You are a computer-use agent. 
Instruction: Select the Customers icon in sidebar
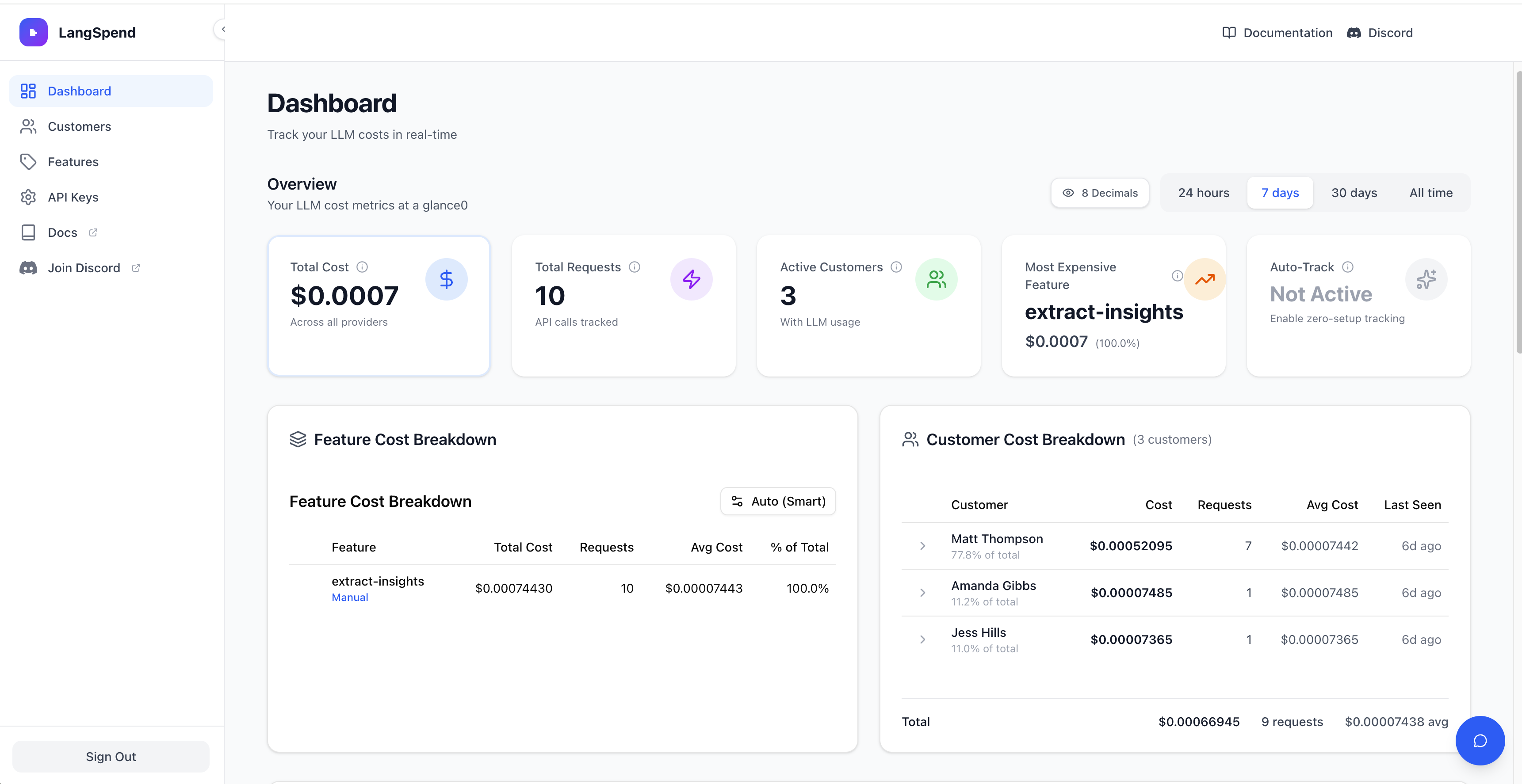click(28, 126)
